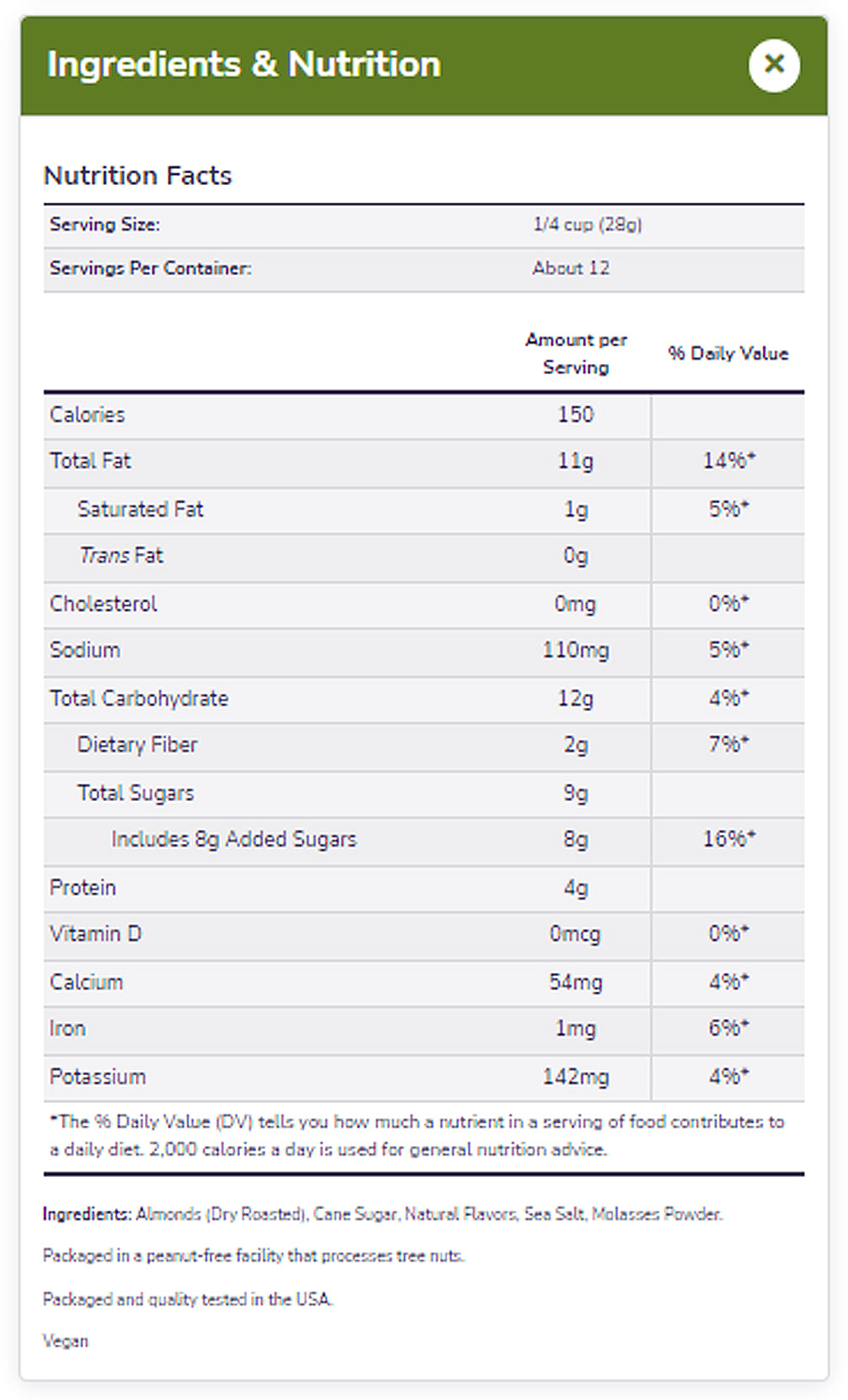Click the Potassium 142mg amount
Image resolution: width=848 pixels, height=1400 pixels.
click(576, 1078)
